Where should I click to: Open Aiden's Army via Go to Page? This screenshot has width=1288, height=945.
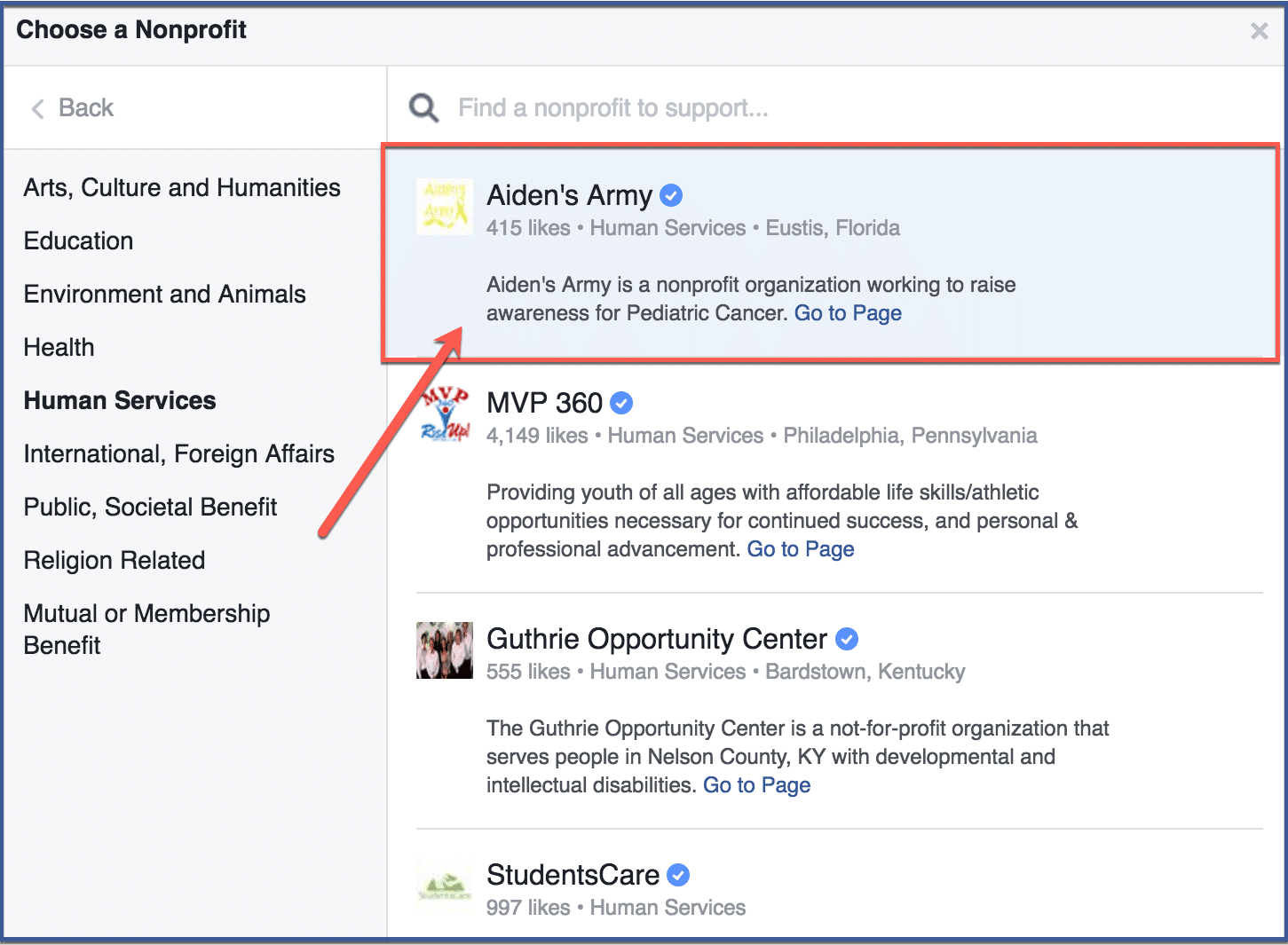pos(848,312)
